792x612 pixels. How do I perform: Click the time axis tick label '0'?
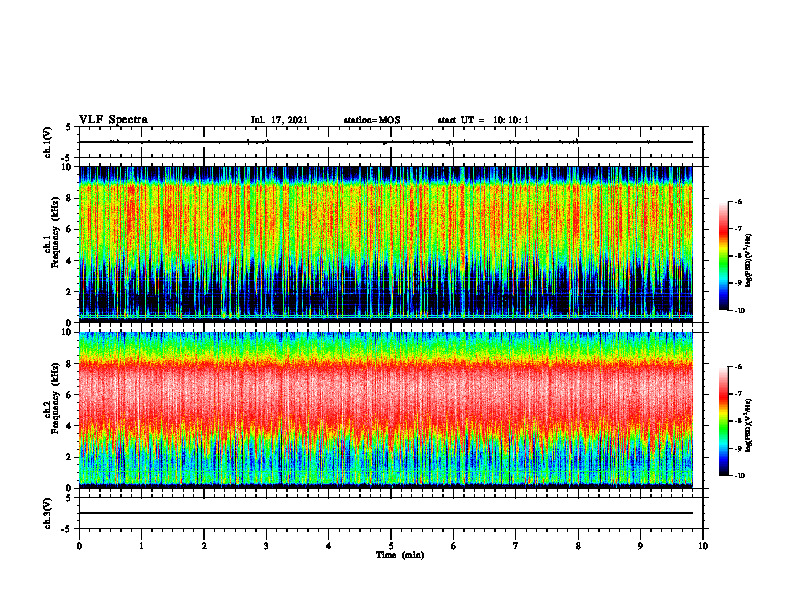(x=79, y=546)
